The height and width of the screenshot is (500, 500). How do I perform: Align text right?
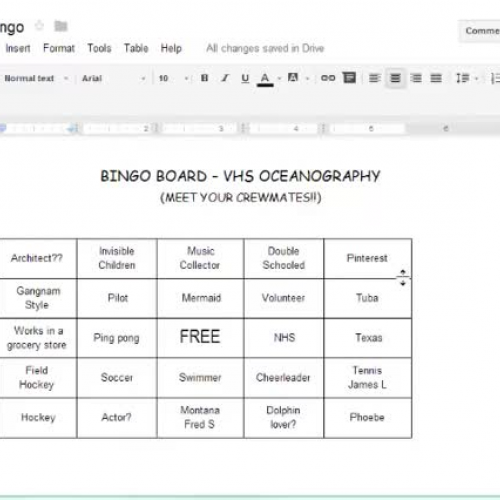(416, 78)
